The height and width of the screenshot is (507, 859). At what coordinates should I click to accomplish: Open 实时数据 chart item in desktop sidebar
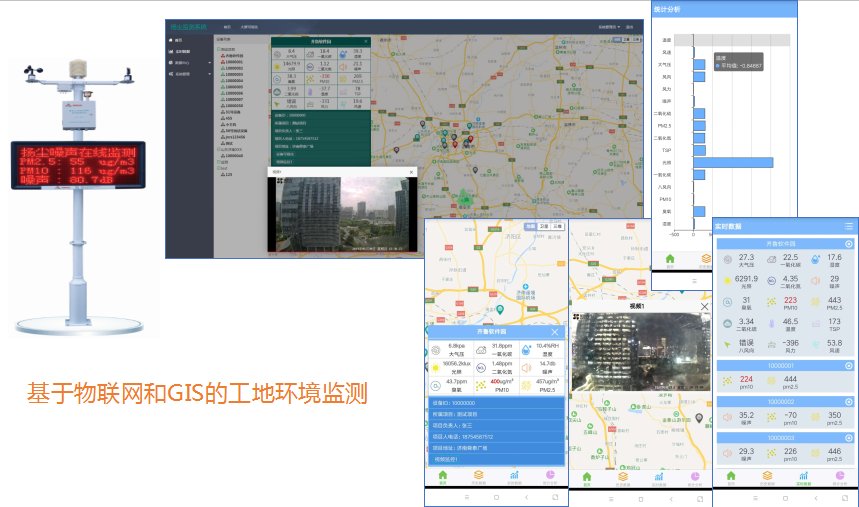click(x=179, y=52)
